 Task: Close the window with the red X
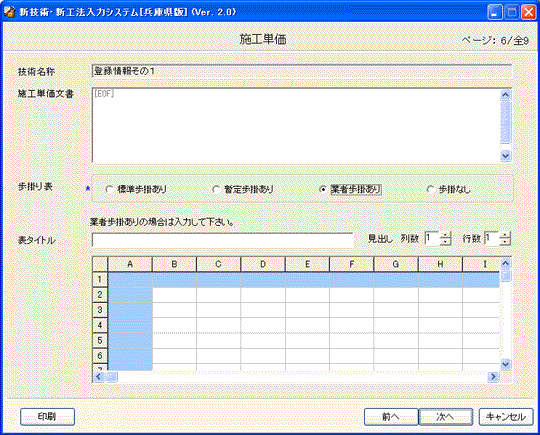(528, 12)
